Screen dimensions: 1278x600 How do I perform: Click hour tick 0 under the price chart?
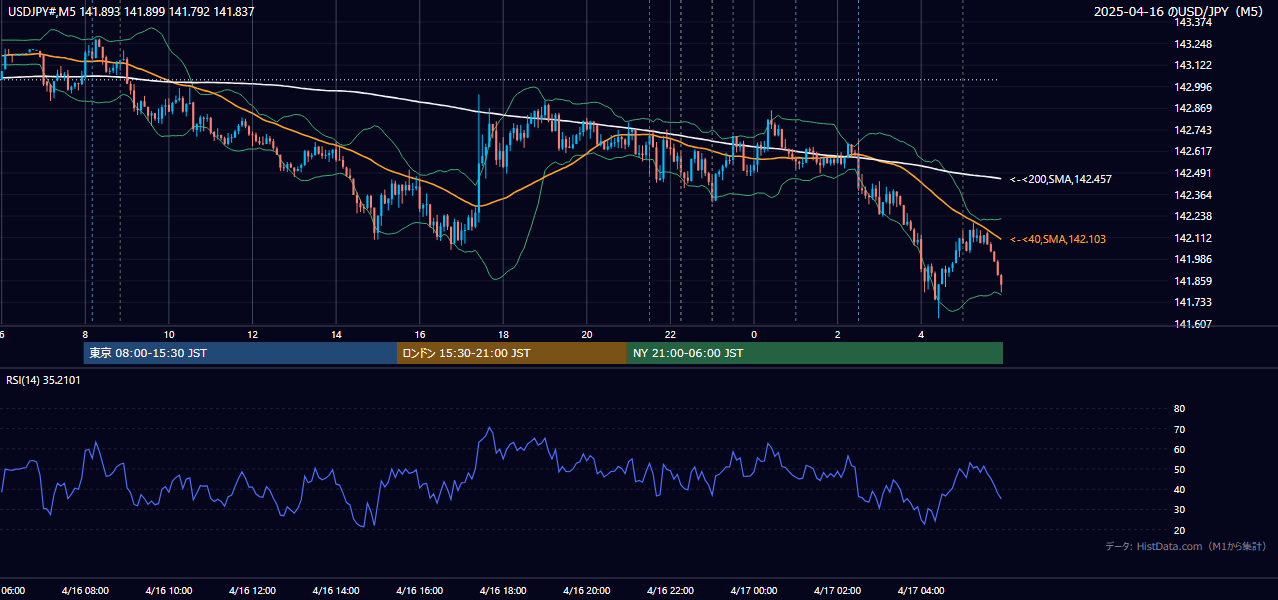(754, 334)
